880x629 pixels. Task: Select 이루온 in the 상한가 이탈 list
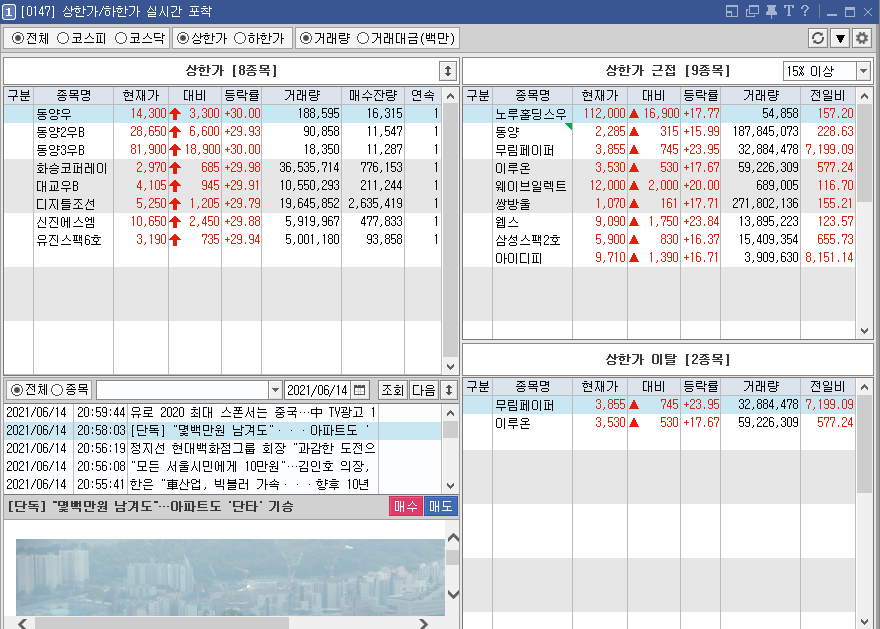tap(659, 423)
